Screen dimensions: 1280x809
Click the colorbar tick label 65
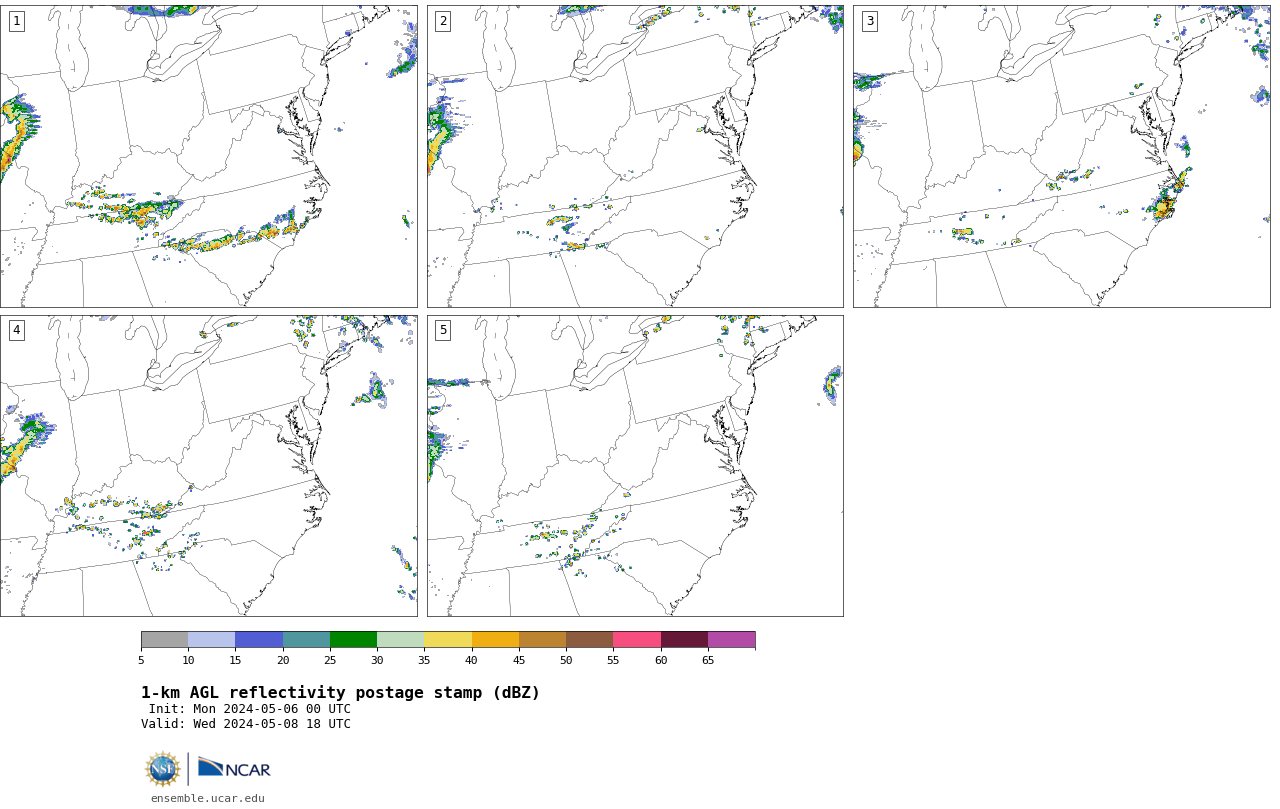[x=708, y=660]
